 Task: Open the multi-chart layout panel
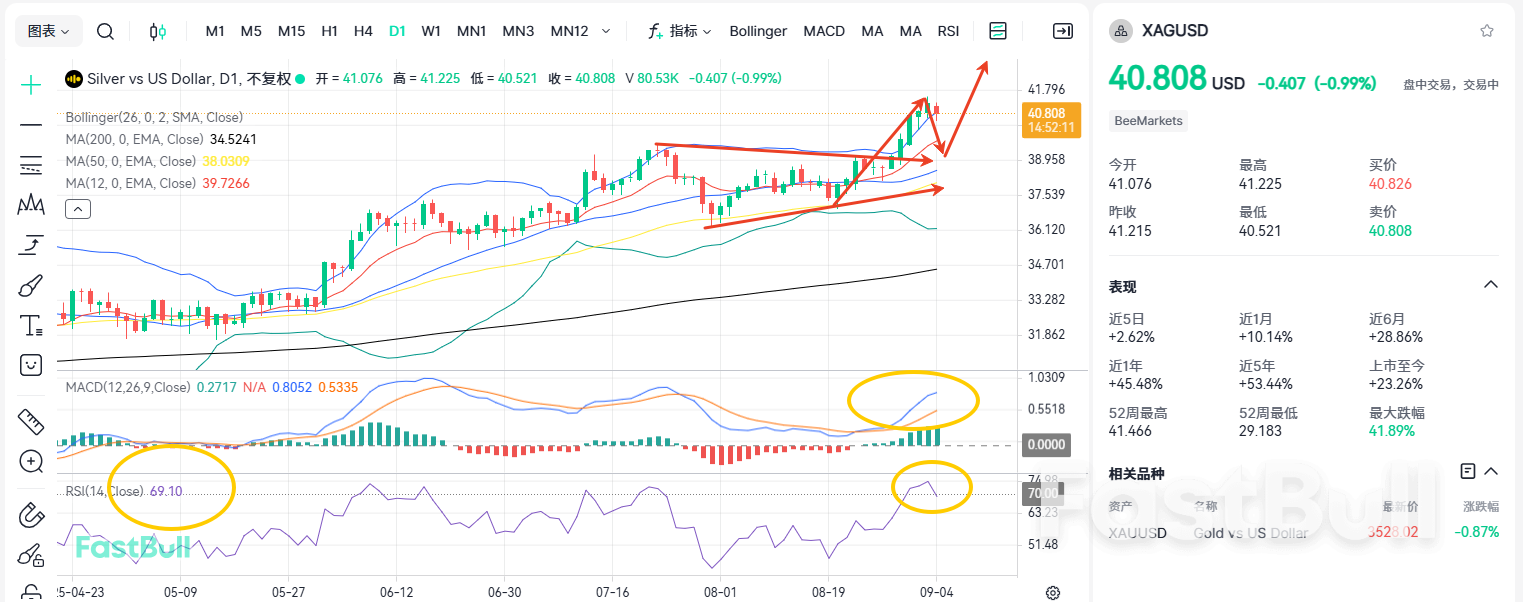[997, 31]
